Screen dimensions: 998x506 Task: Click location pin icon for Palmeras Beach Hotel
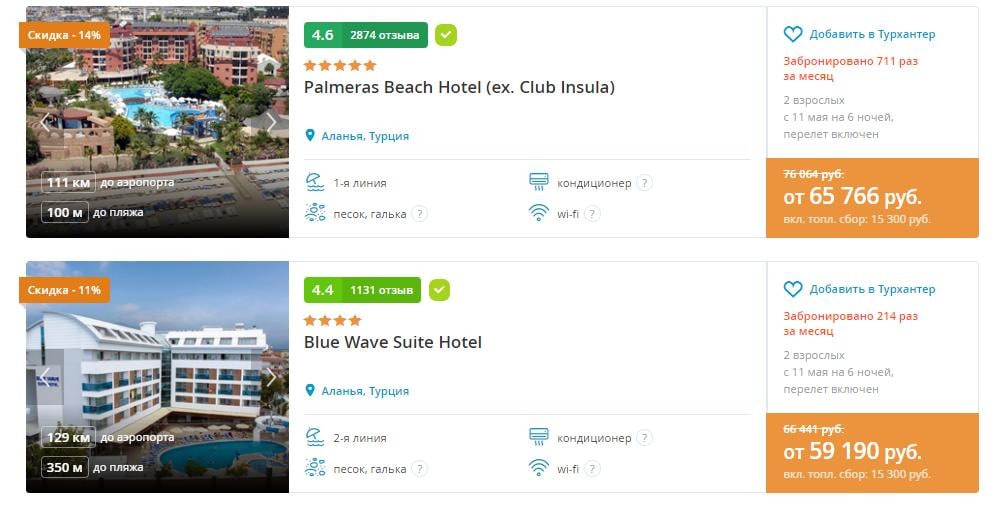[x=311, y=136]
